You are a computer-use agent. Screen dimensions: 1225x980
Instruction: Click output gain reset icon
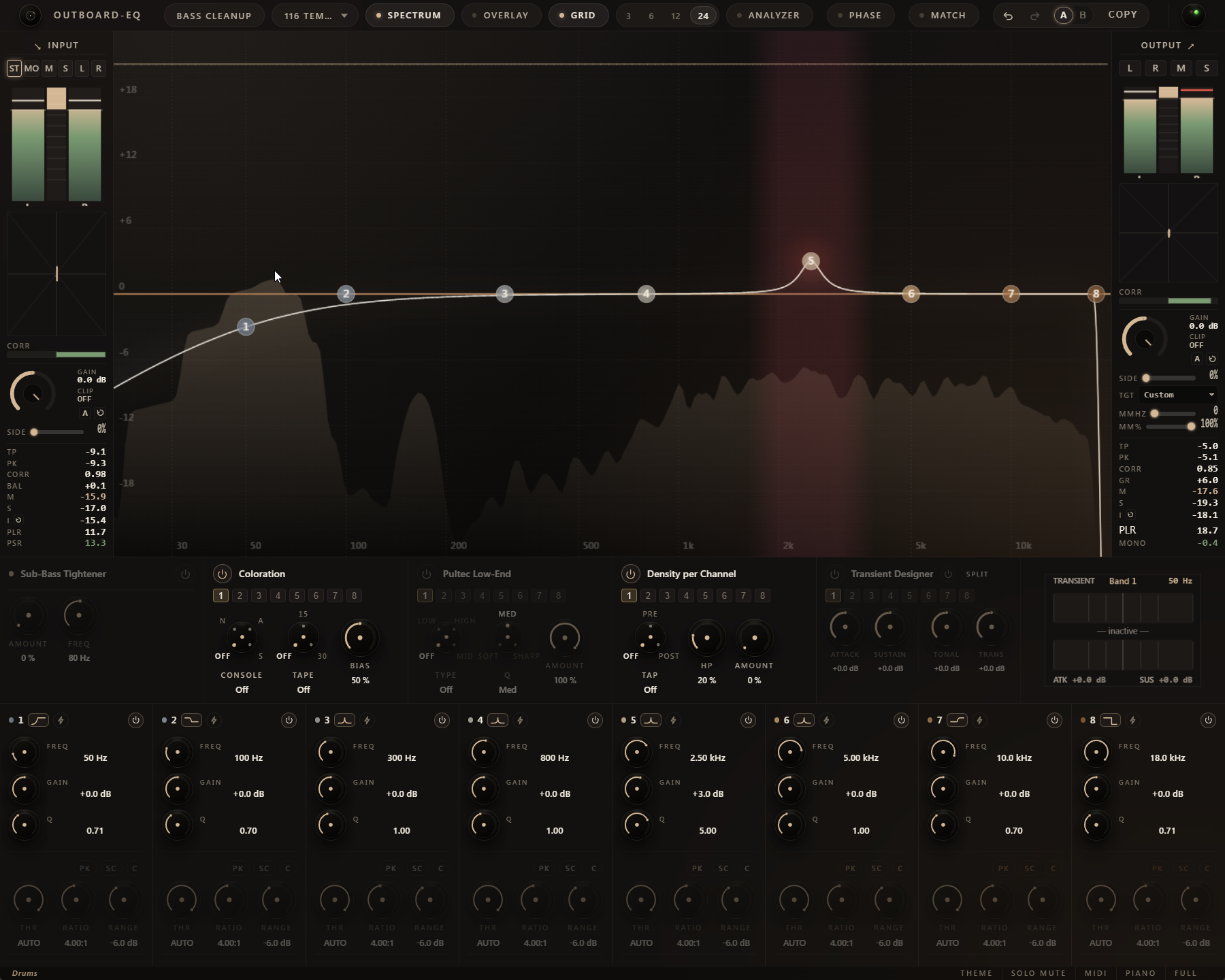[x=1212, y=359]
